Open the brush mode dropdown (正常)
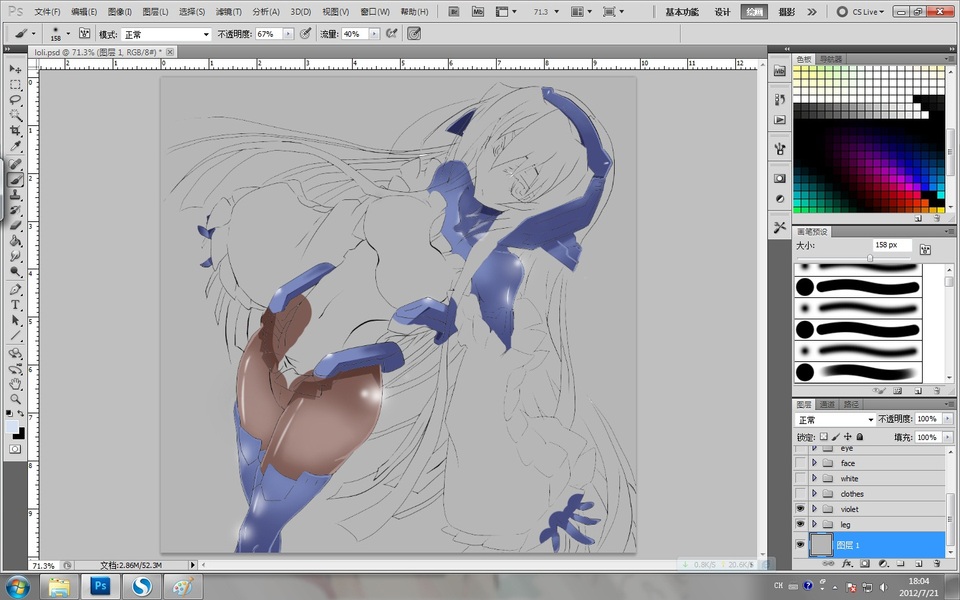Screen dimensions: 960x600 coord(166,34)
